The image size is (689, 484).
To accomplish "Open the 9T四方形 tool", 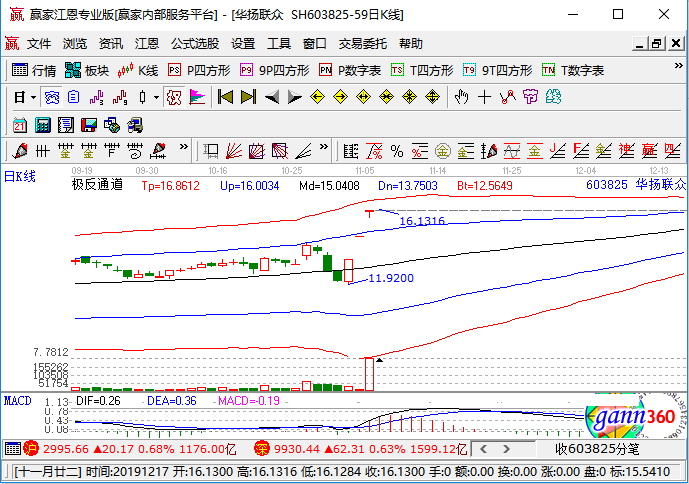I will pyautogui.click(x=498, y=70).
